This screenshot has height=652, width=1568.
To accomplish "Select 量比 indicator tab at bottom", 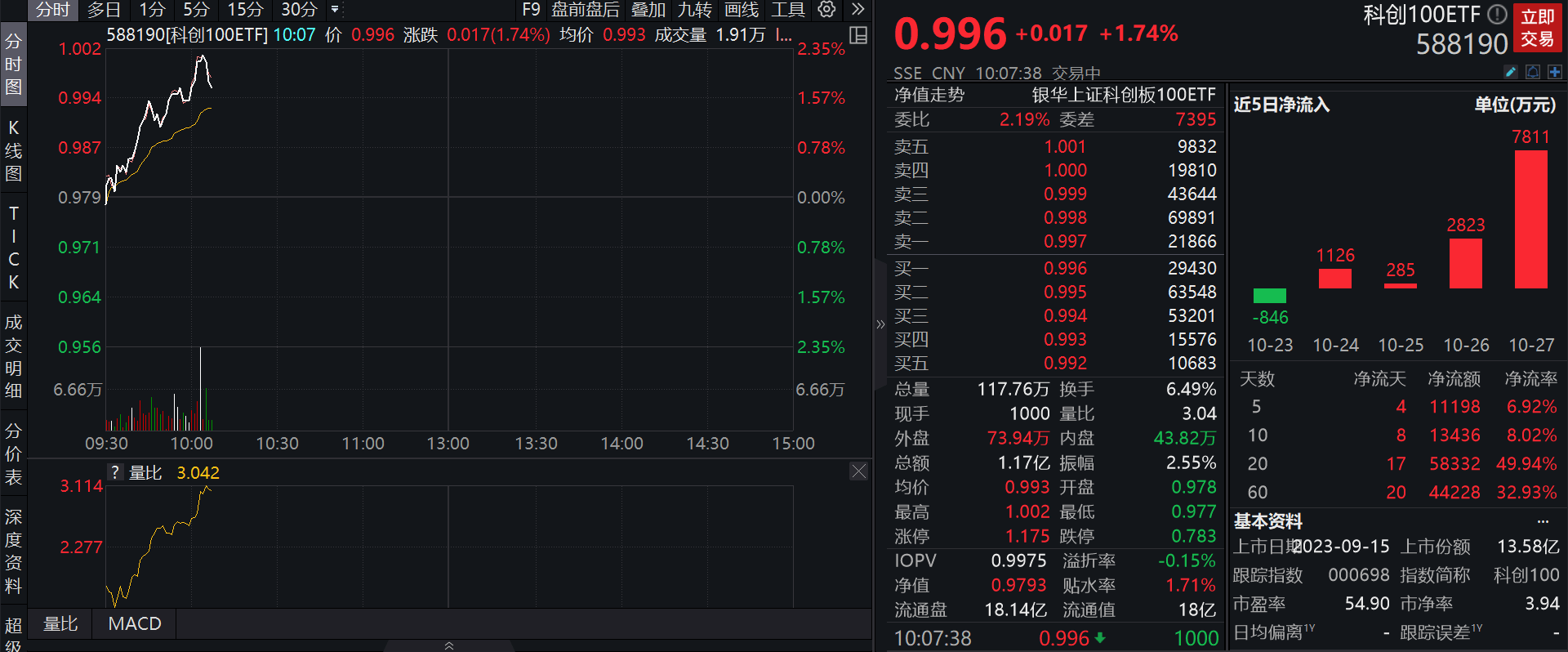I will (60, 624).
